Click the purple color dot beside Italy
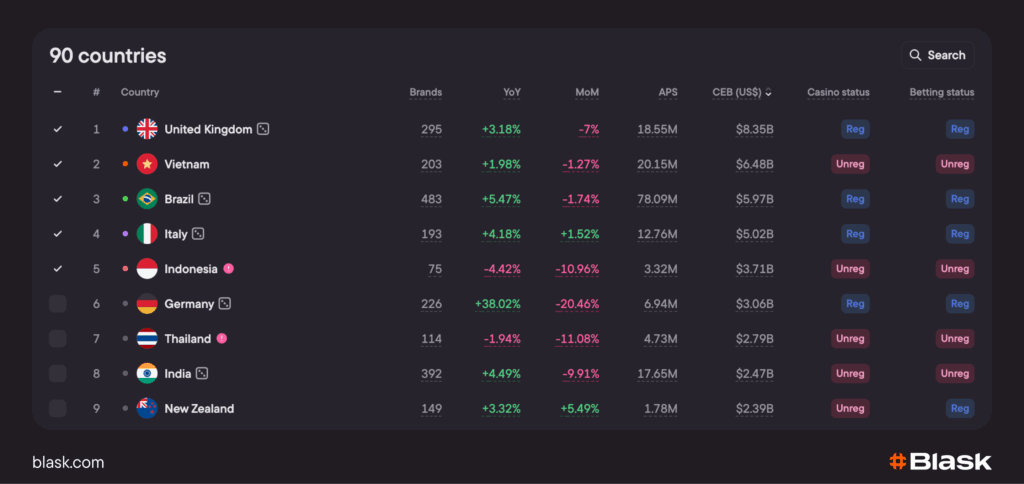This screenshot has height=484, width=1024. click(x=125, y=234)
